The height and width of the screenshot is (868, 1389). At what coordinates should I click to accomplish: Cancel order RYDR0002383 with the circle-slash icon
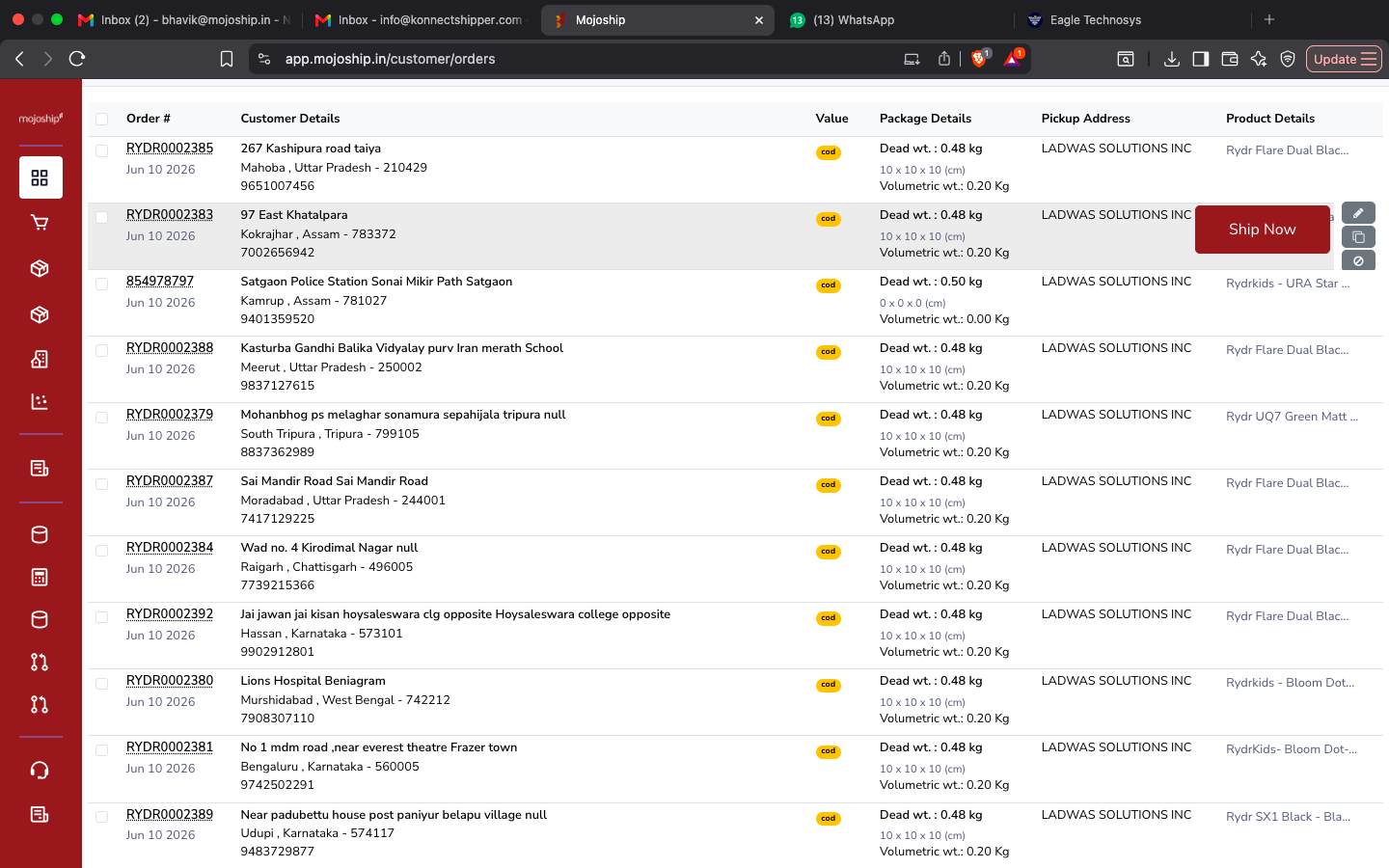click(1358, 260)
